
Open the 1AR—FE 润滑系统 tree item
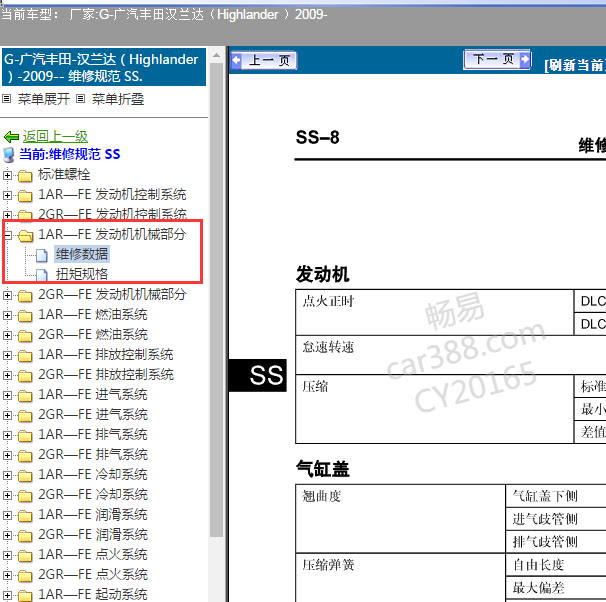click(93, 515)
